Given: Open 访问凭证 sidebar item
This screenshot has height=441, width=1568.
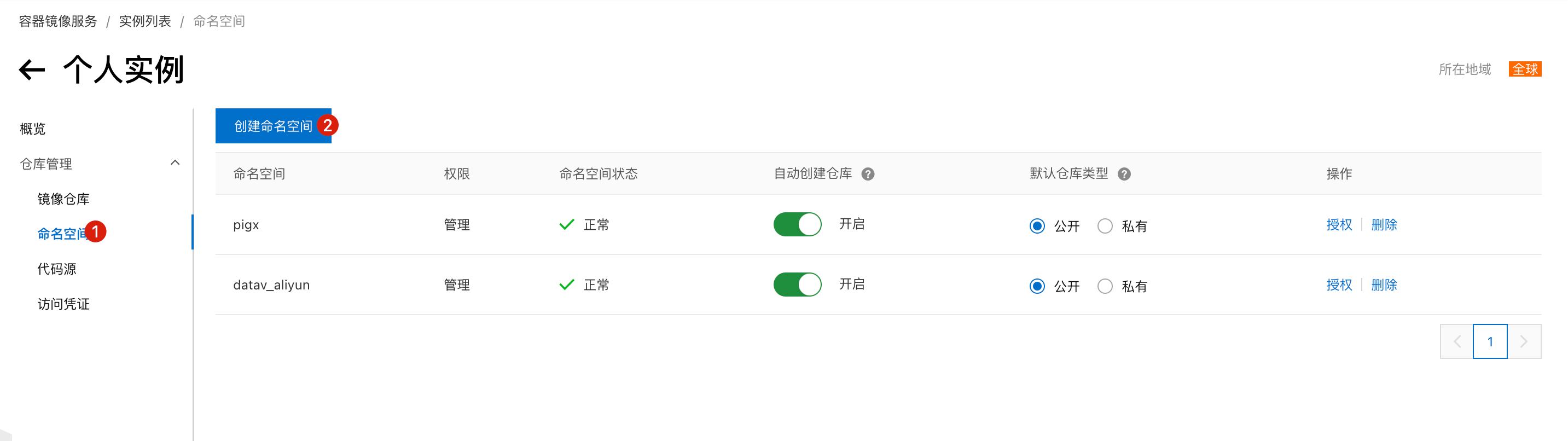Looking at the screenshot, I should click(x=63, y=304).
